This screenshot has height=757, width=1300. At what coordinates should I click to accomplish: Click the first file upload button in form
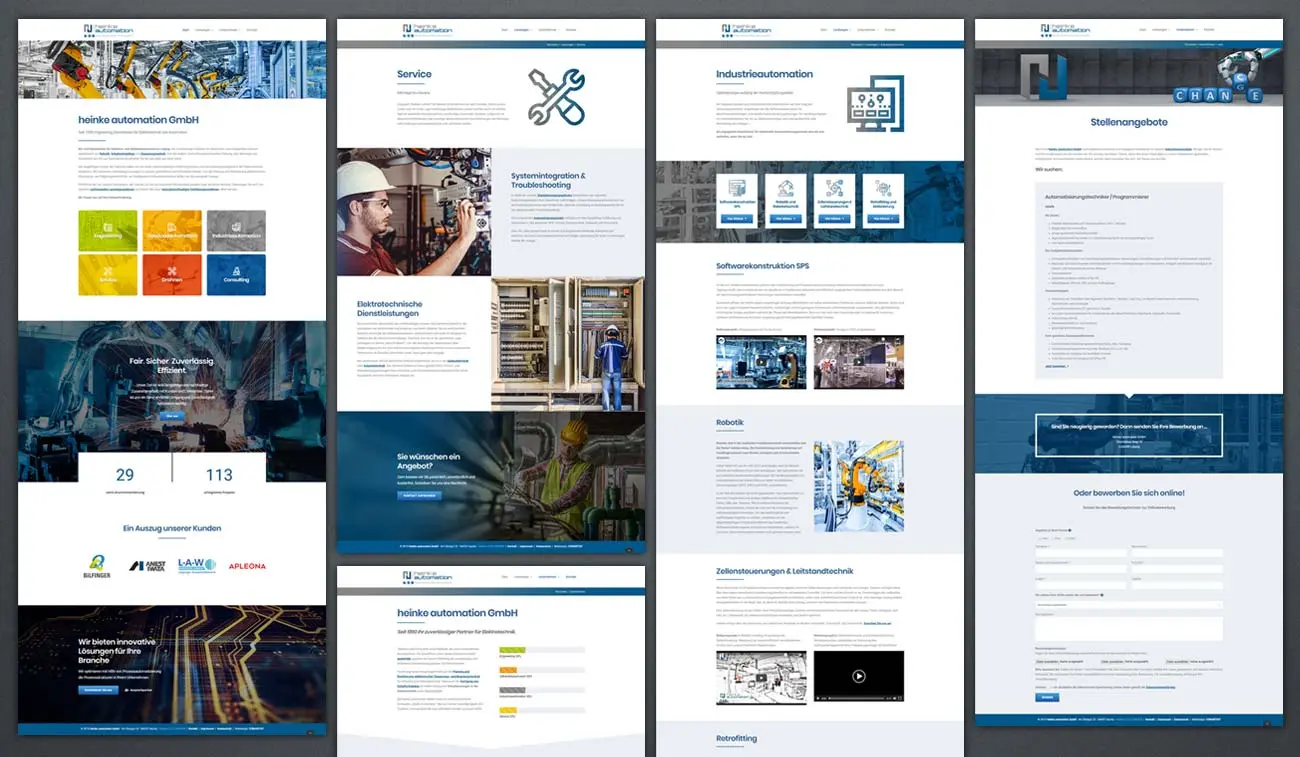1046,661
